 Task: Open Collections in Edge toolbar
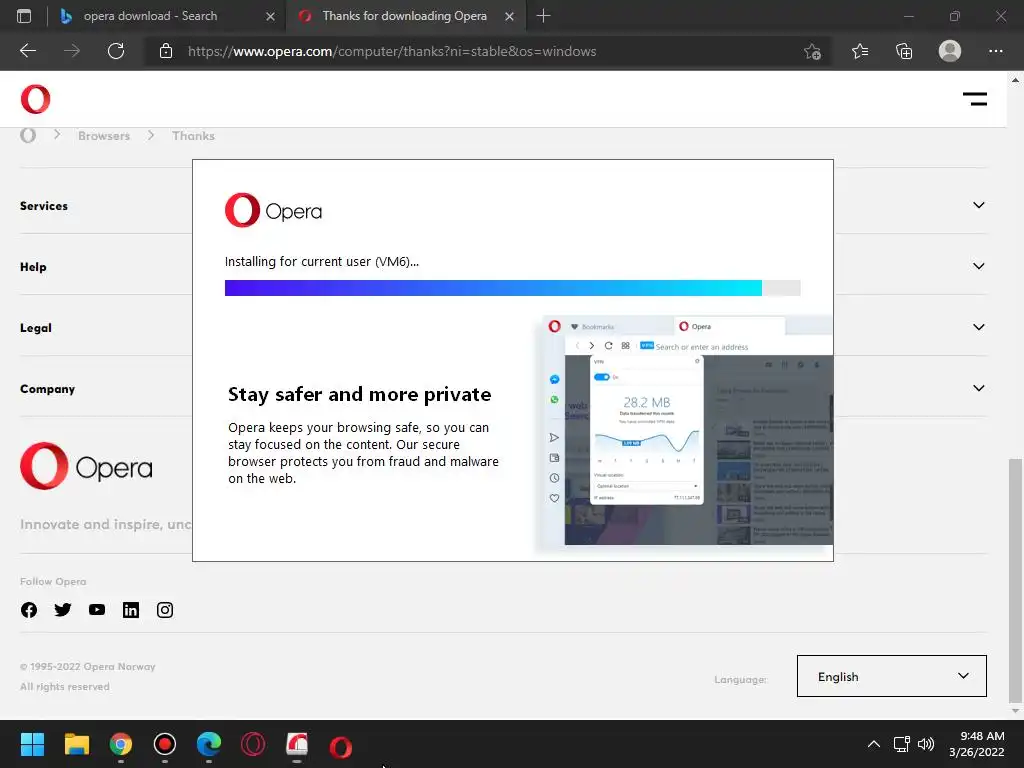(x=904, y=51)
